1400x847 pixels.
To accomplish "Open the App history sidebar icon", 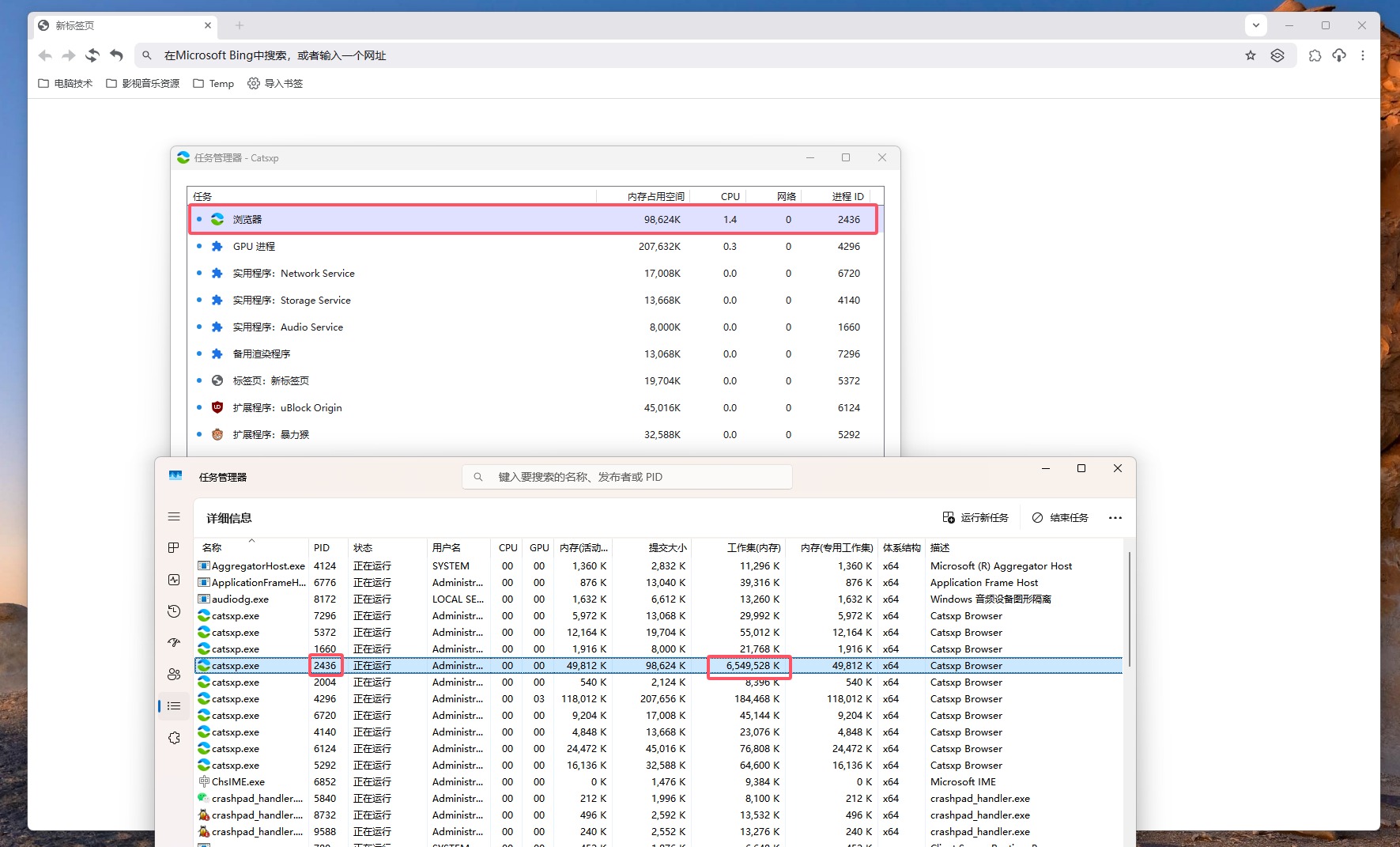I will coord(174,611).
